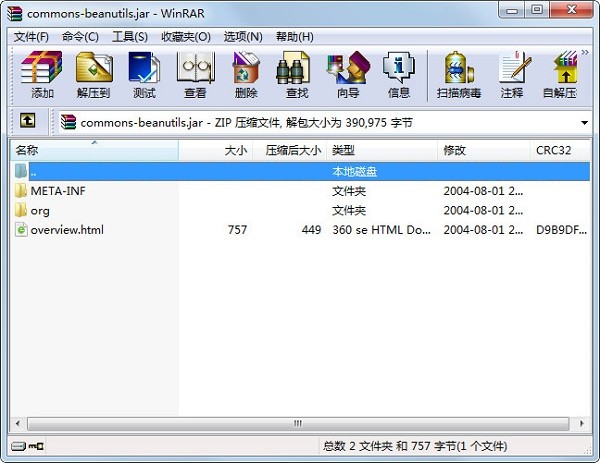Click the key icon in status bar
600x463 pixels.
click(36, 446)
